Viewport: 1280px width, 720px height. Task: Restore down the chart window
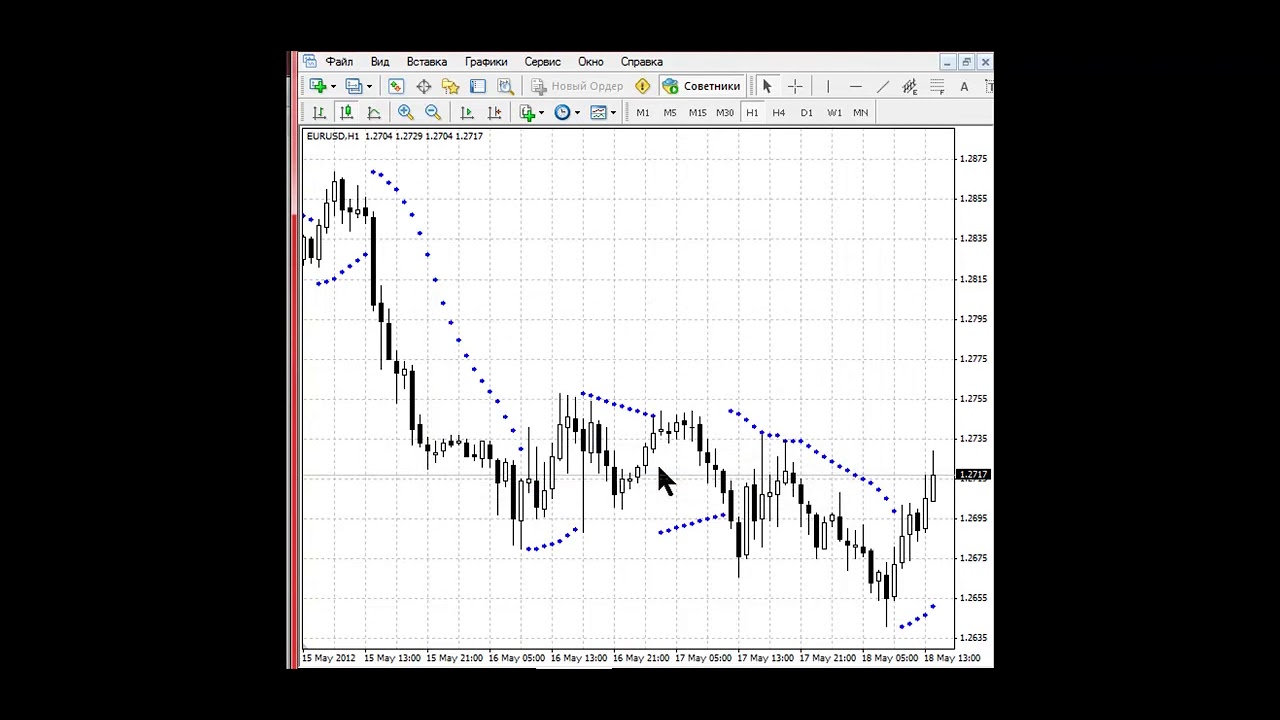pos(966,62)
